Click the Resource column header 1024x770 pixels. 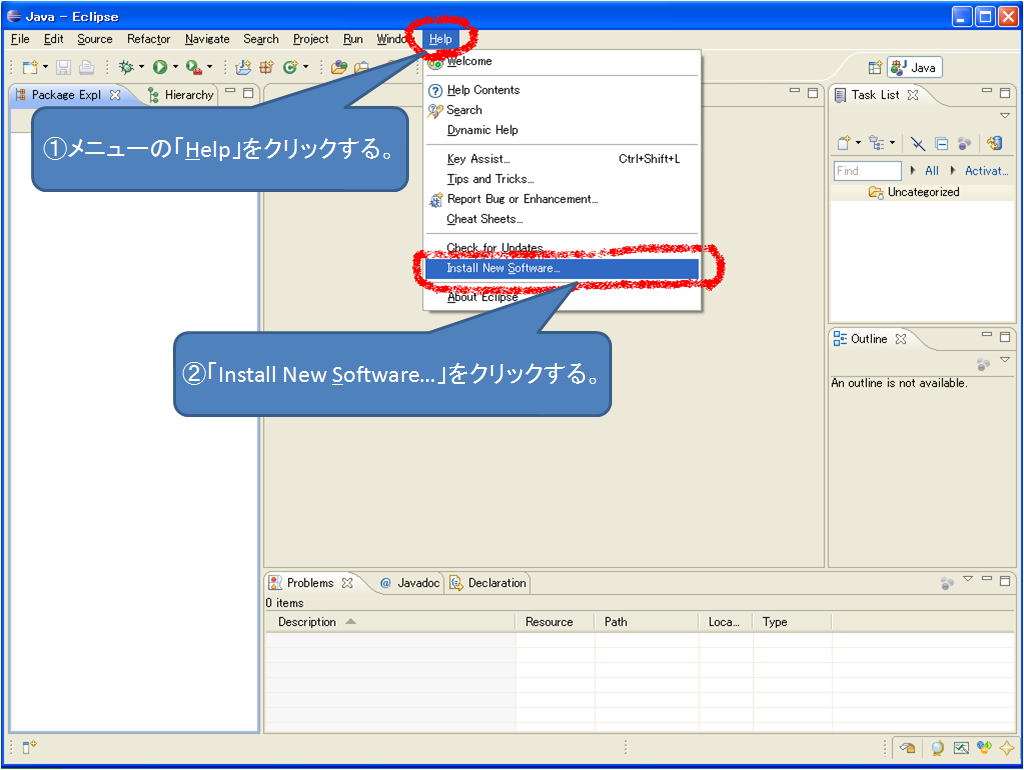pos(555,622)
